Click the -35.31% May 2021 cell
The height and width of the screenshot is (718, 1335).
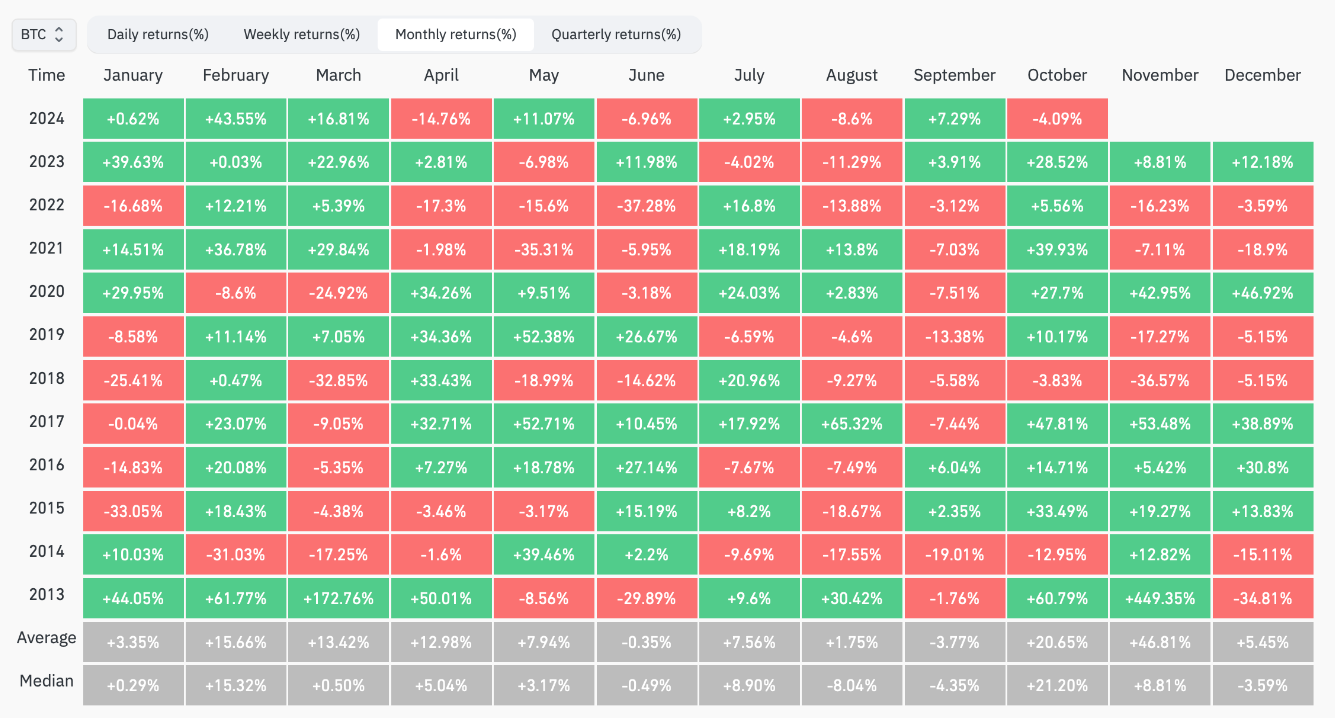(x=543, y=249)
